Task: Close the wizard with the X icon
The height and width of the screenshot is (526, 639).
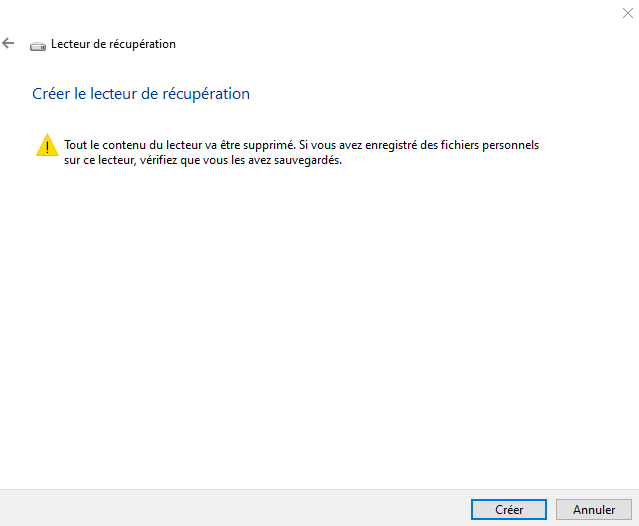Action: (x=628, y=13)
